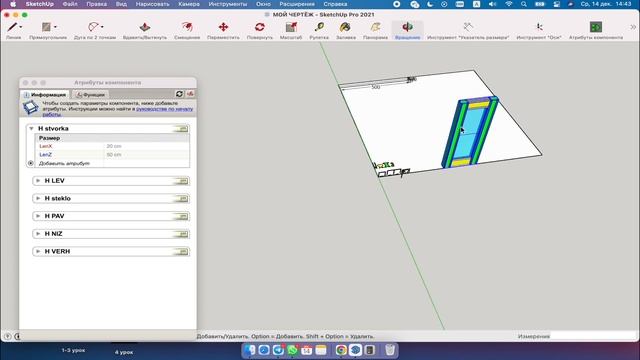Viewport: 640px width, 360px height.
Task: Switch to the Функции tab
Action: click(91, 94)
